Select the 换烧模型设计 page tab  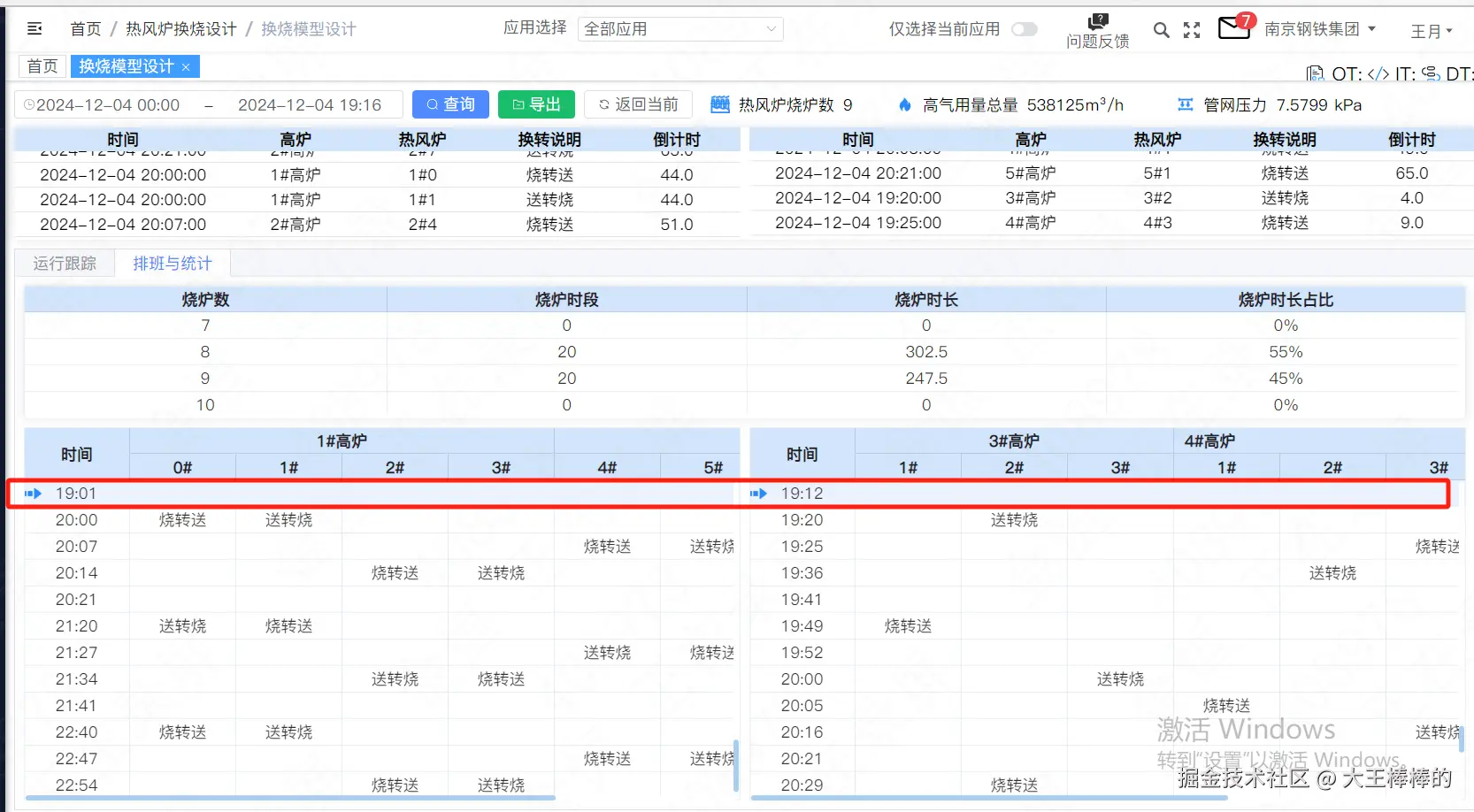(134, 66)
